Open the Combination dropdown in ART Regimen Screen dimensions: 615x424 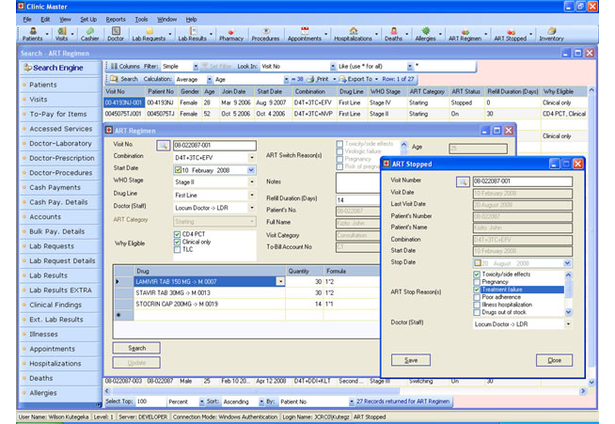pyautogui.click(x=252, y=158)
